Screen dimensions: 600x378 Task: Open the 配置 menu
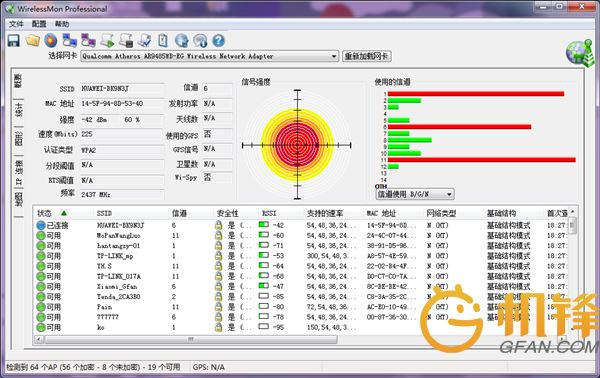click(x=39, y=24)
